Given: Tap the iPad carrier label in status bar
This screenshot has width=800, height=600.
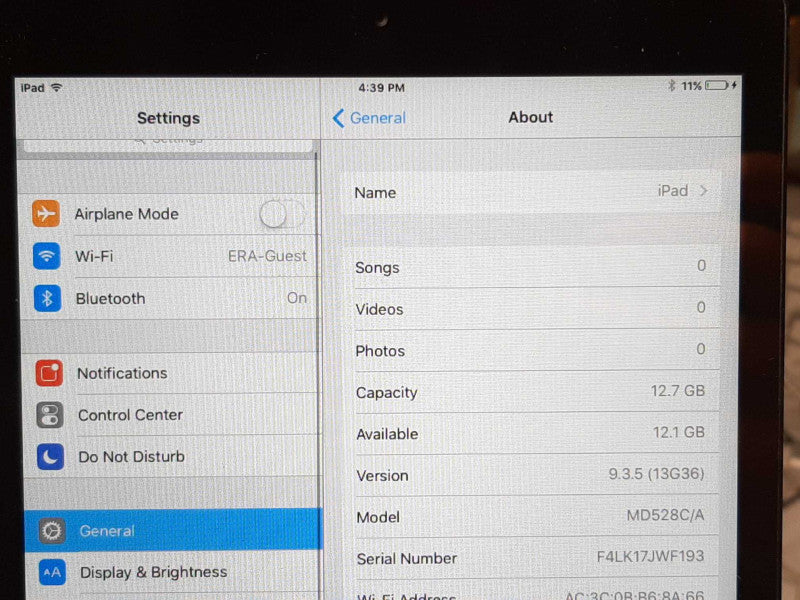Looking at the screenshot, I should click(x=32, y=88).
